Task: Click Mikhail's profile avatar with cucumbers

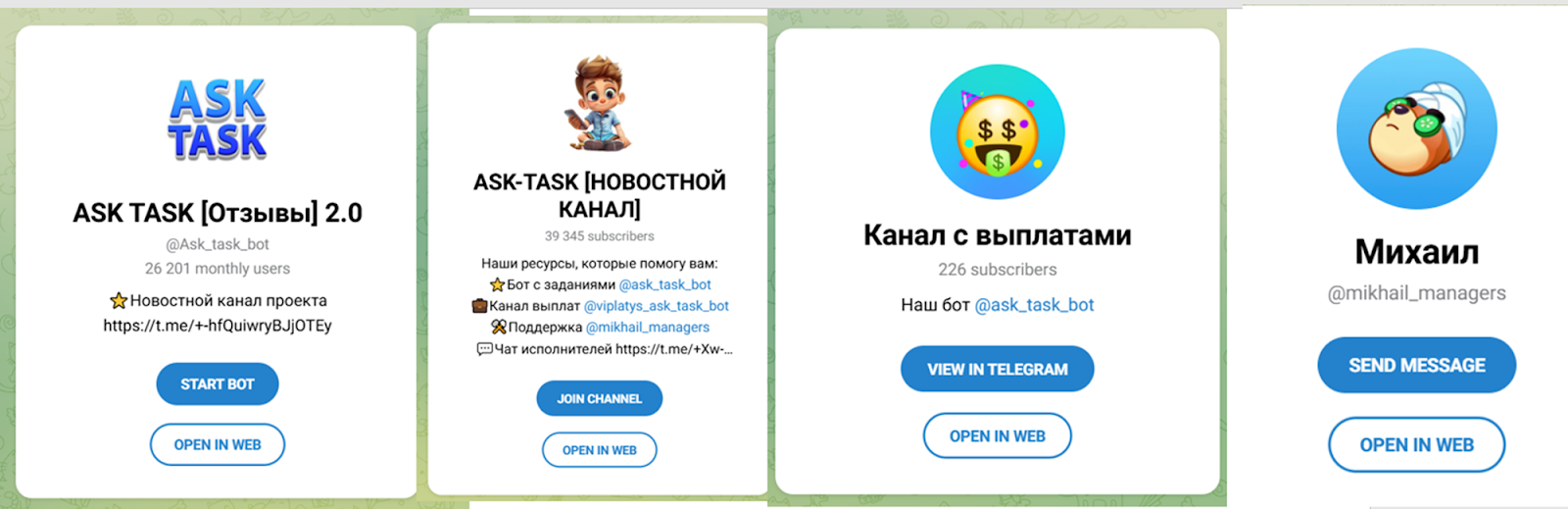Action: click(x=1417, y=128)
